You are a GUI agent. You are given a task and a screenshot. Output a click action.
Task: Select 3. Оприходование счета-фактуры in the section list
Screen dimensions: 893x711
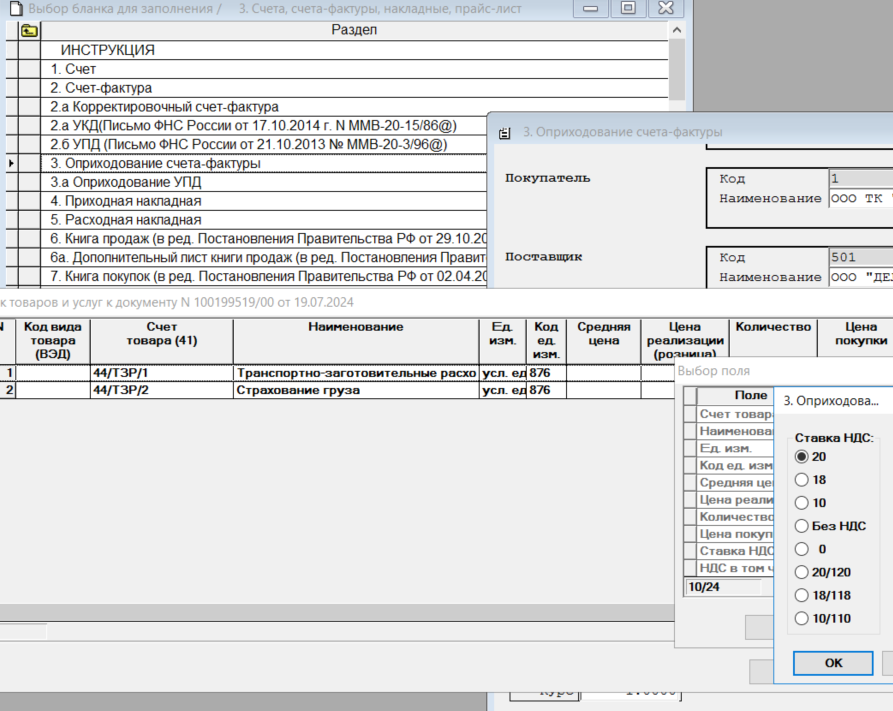(264, 163)
